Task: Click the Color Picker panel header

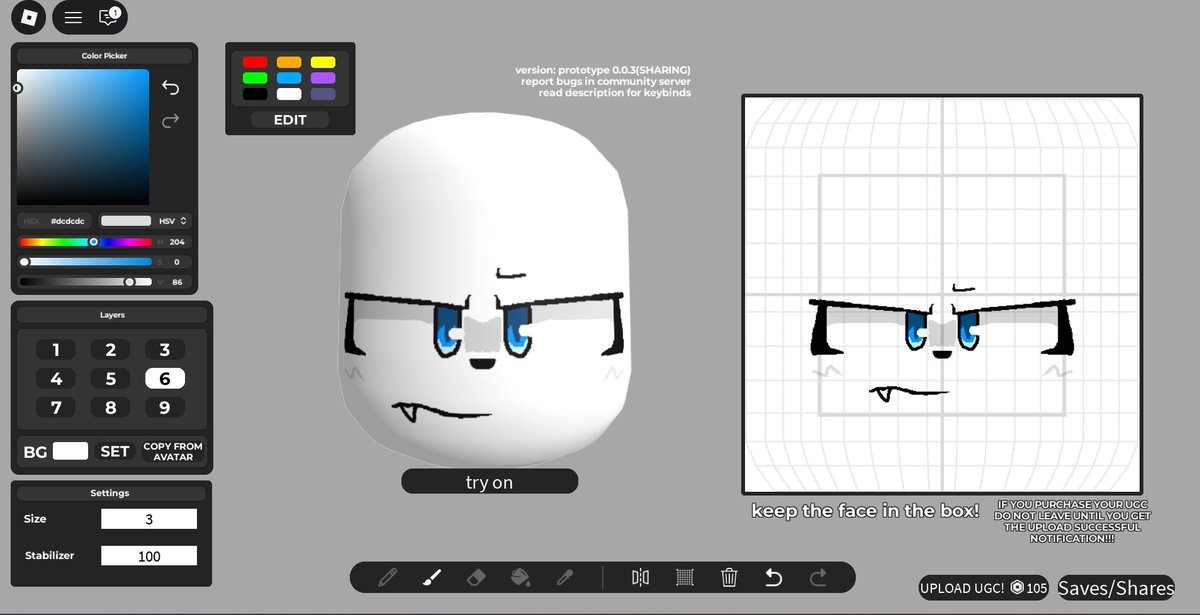Action: pos(105,56)
